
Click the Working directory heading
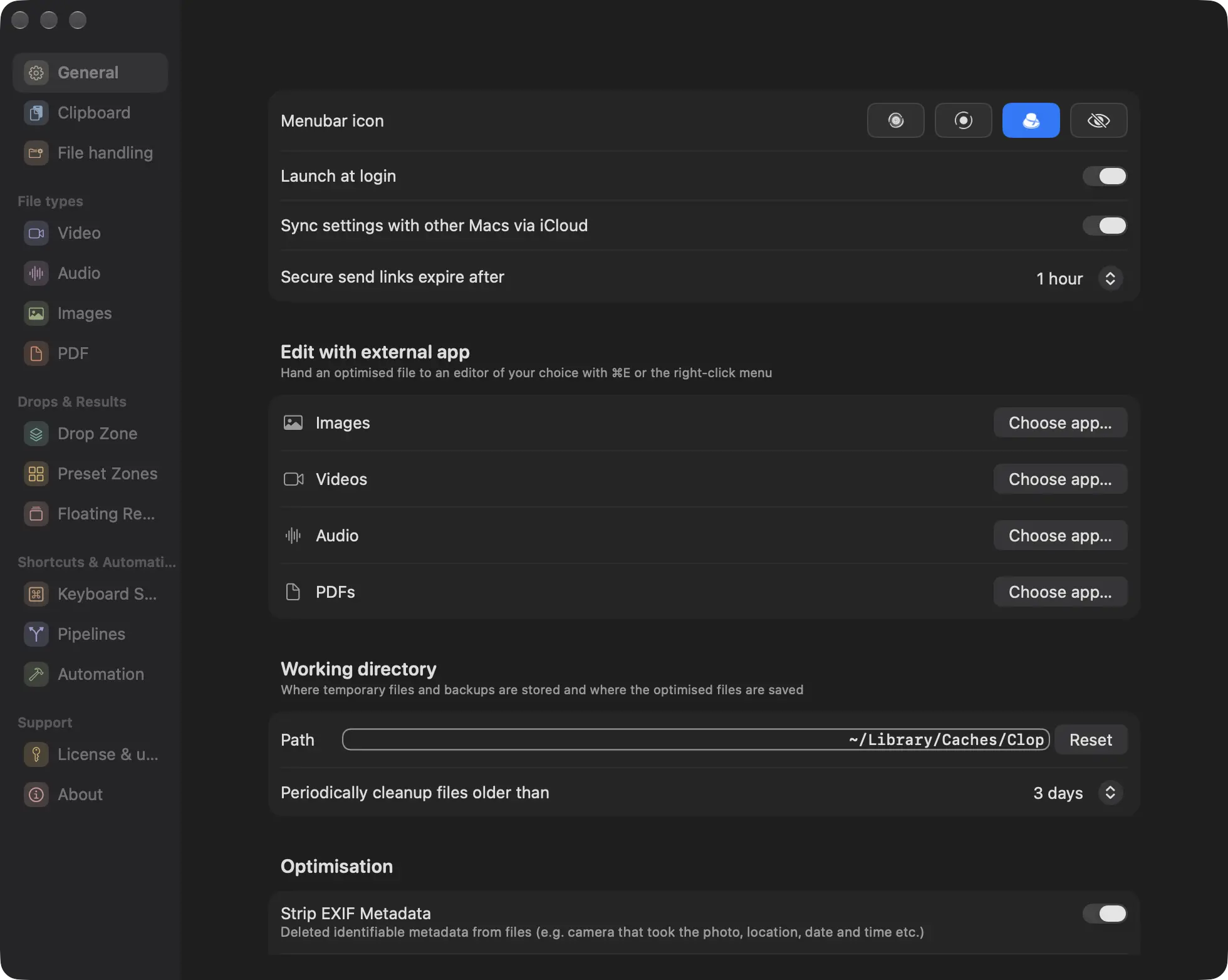(x=358, y=669)
